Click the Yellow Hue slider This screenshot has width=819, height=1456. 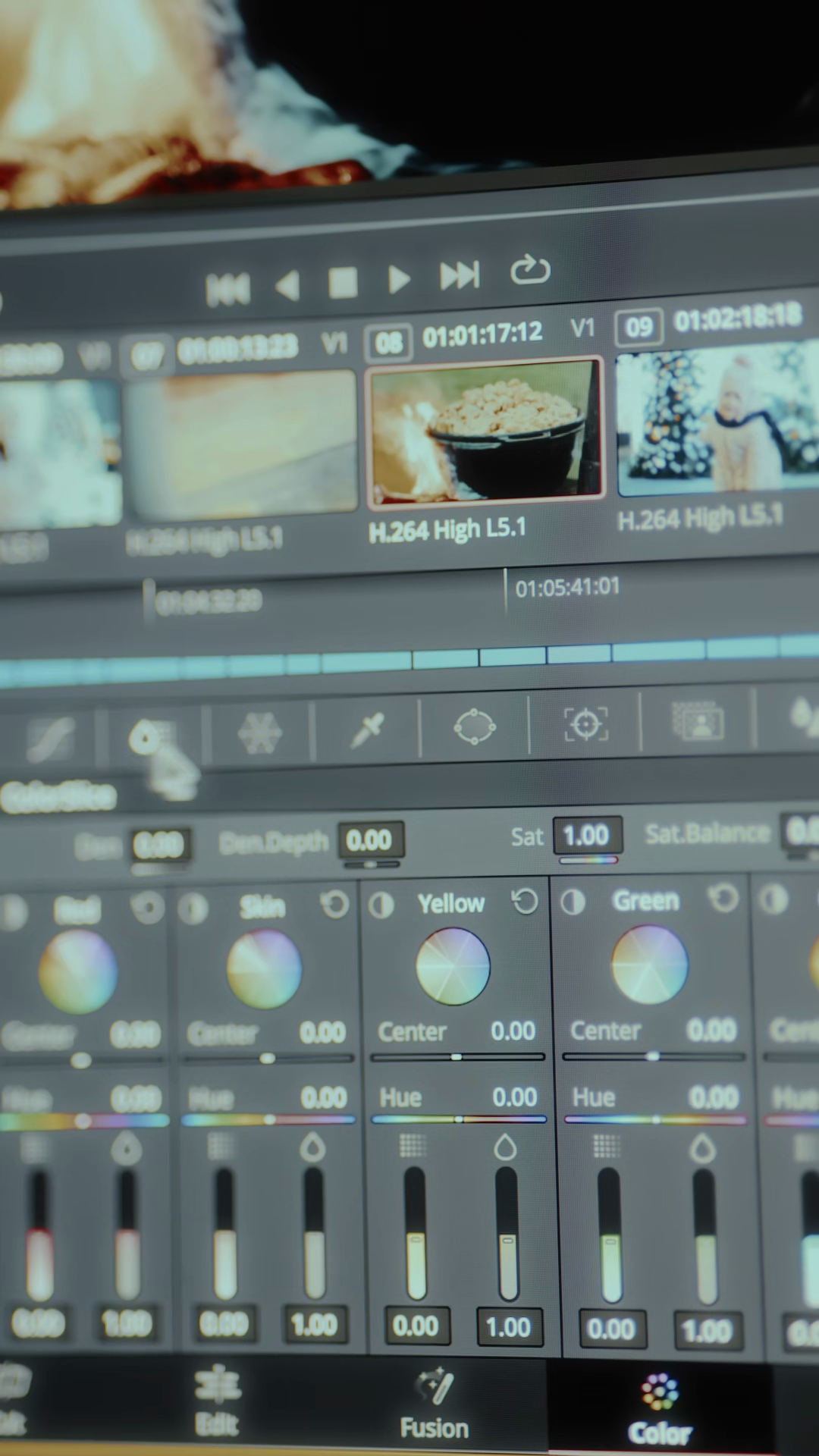click(458, 1119)
